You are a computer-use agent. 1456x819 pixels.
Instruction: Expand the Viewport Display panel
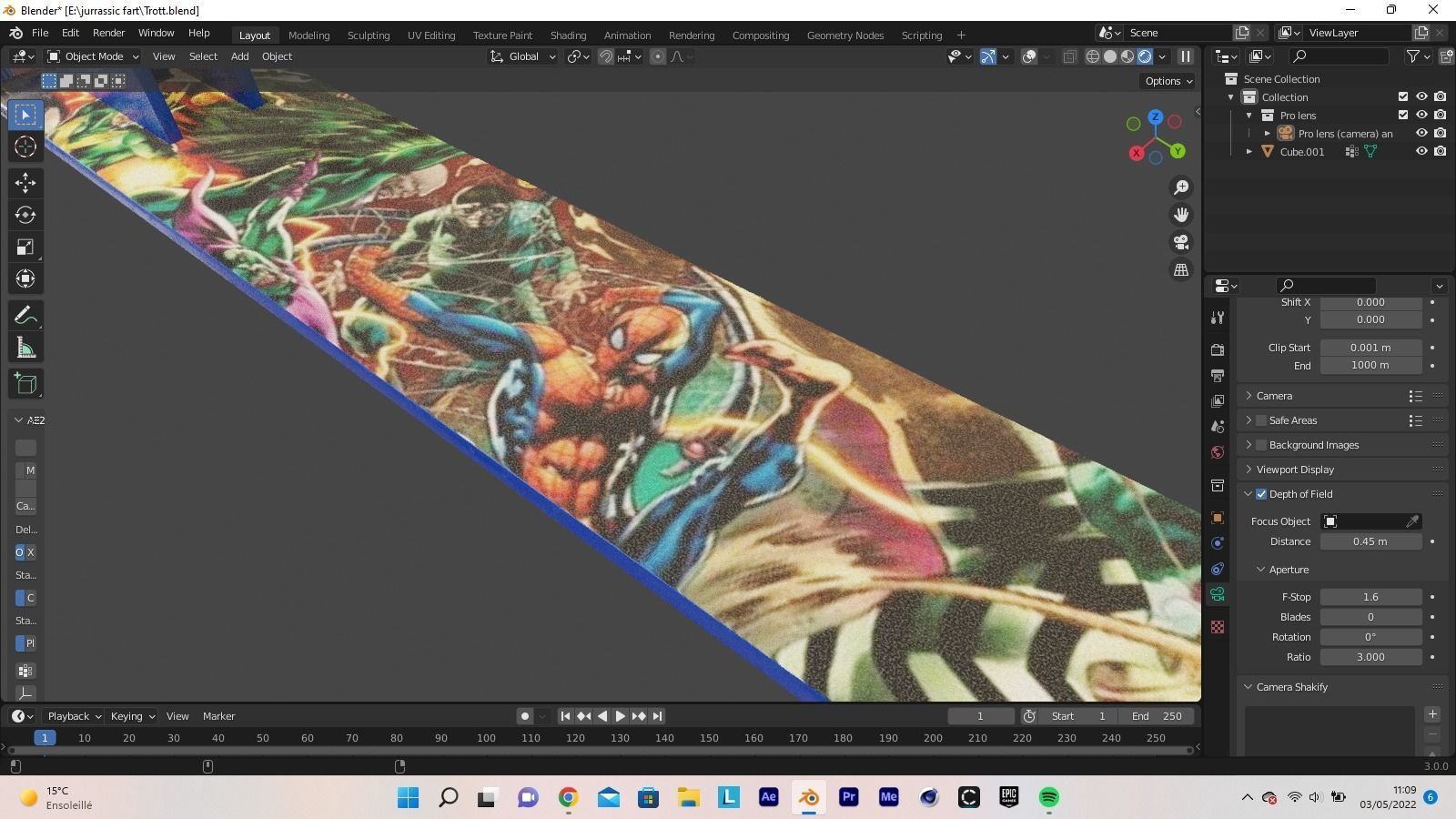pos(1294,470)
